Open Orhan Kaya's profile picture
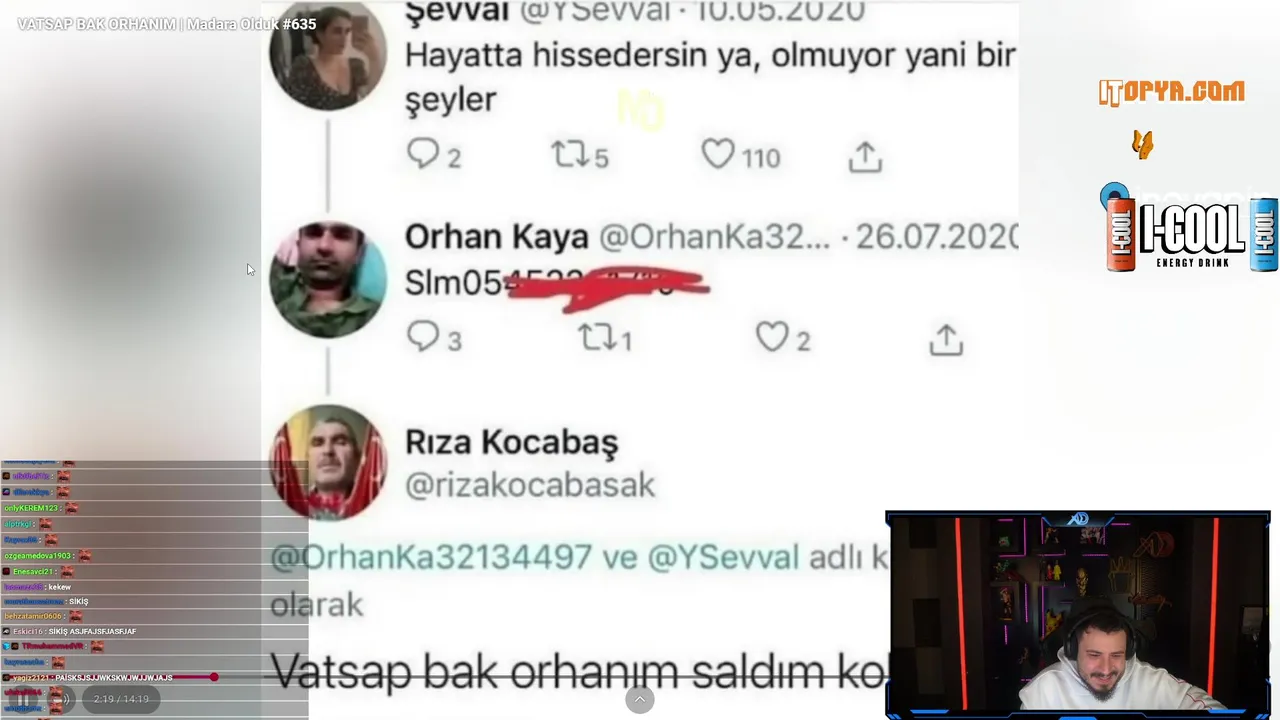The image size is (1280, 720). tap(328, 279)
